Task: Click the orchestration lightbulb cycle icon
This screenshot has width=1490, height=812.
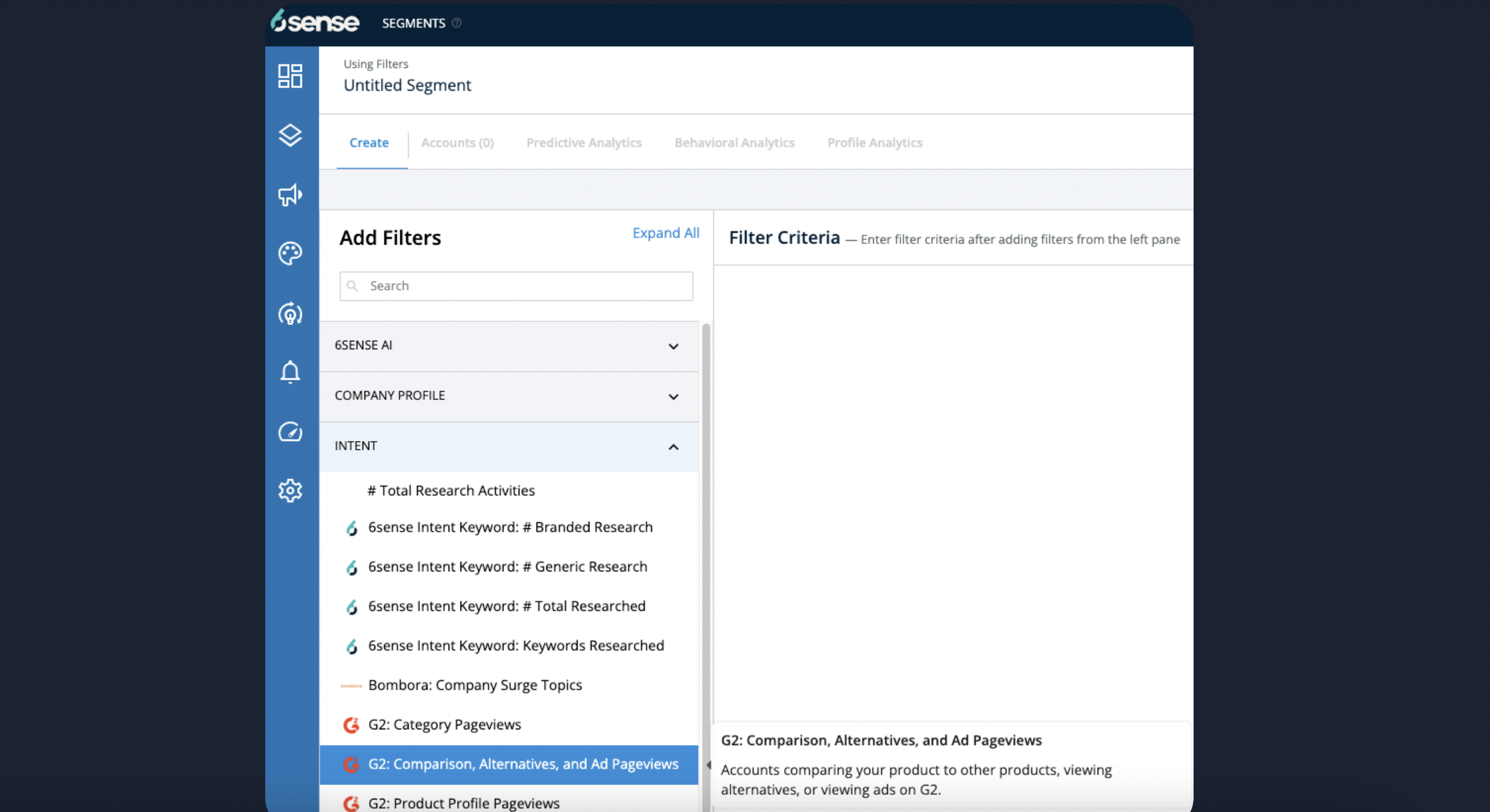Action: pyautogui.click(x=290, y=313)
